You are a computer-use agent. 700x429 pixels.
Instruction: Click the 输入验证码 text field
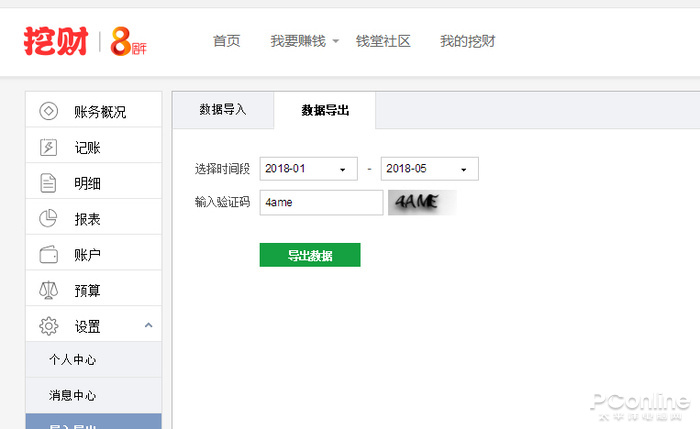320,202
